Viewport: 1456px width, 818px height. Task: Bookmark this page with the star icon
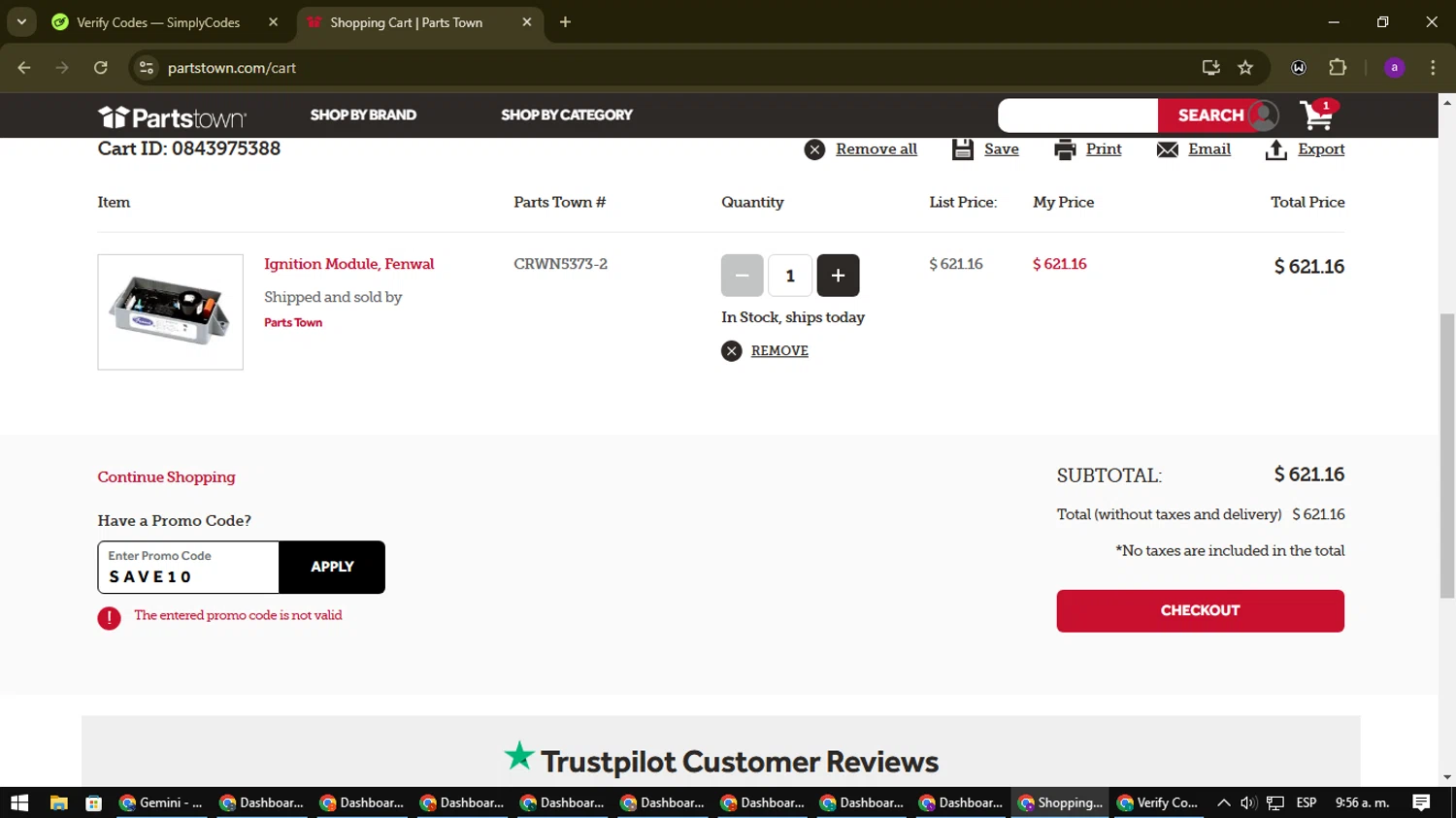[1245, 68]
